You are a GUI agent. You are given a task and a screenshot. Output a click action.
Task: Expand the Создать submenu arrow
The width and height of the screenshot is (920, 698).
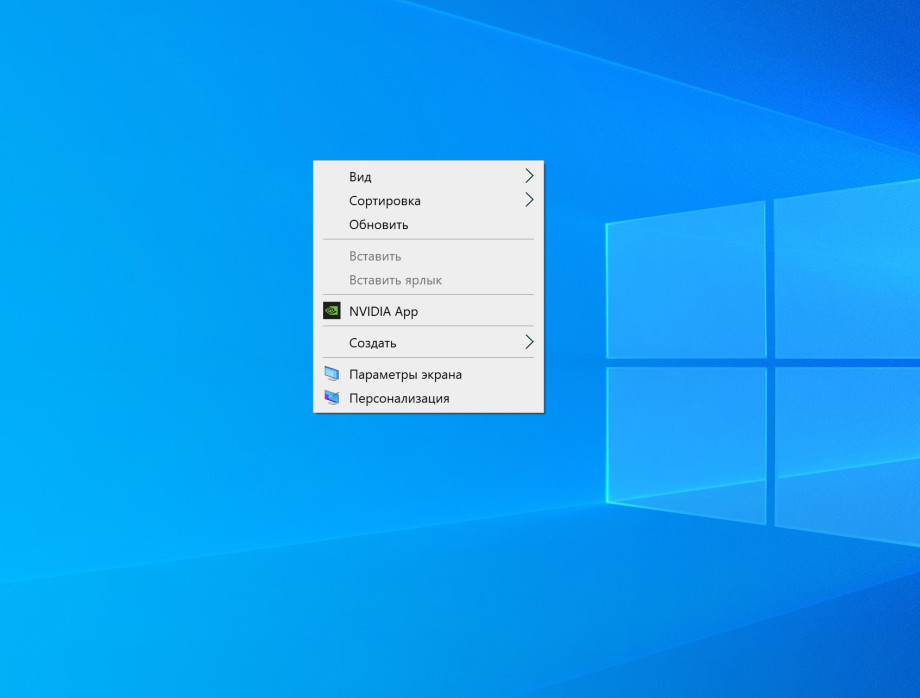point(529,343)
